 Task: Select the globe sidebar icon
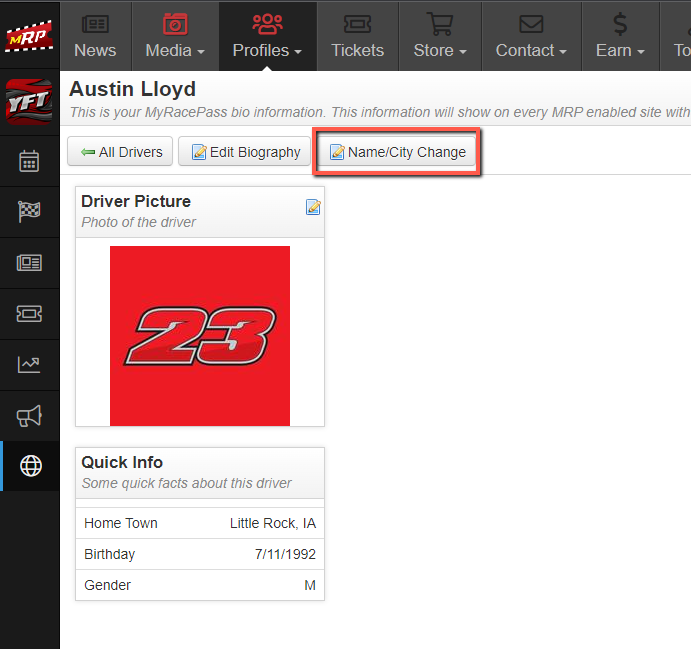(30, 466)
